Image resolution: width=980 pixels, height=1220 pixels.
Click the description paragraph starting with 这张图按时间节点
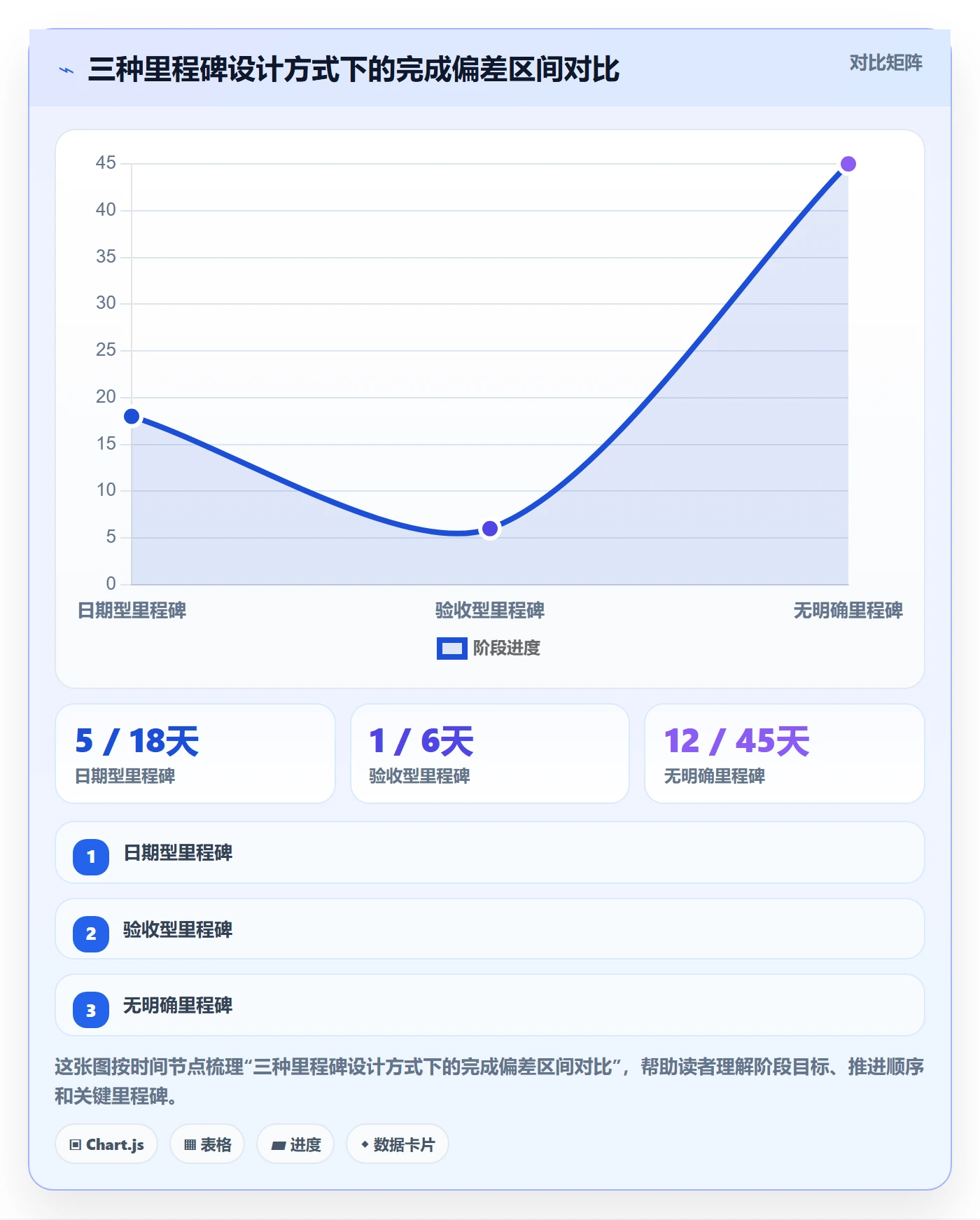point(490,1081)
